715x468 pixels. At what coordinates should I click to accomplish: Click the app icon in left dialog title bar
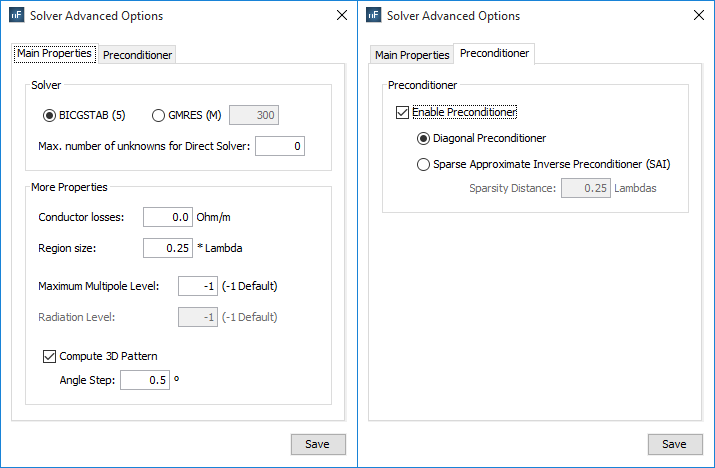pyautogui.click(x=15, y=15)
